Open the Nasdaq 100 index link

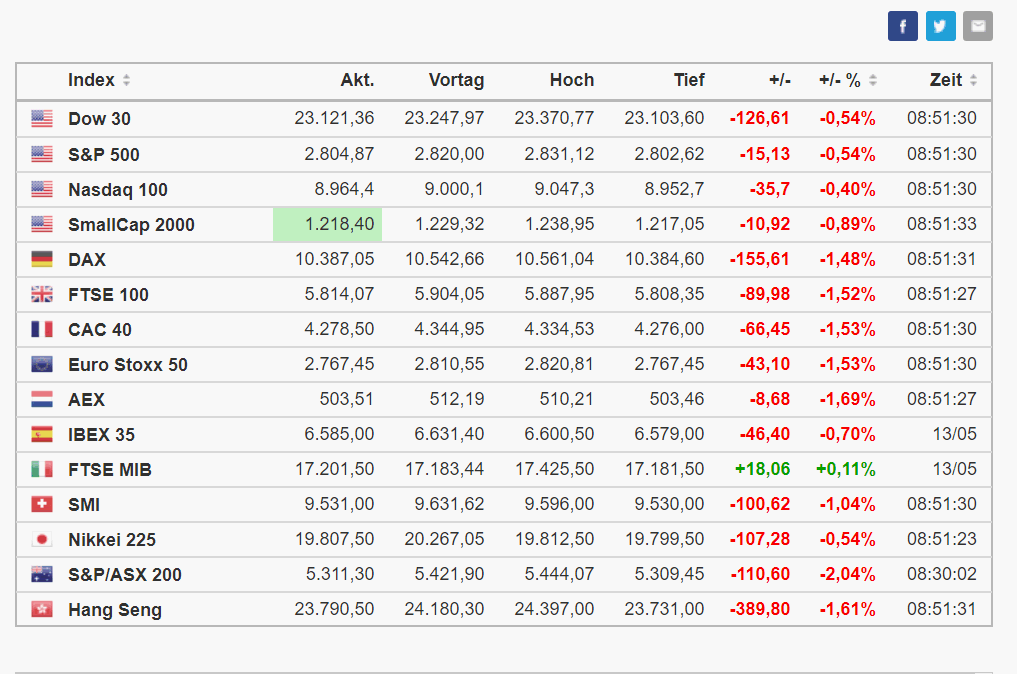point(117,190)
